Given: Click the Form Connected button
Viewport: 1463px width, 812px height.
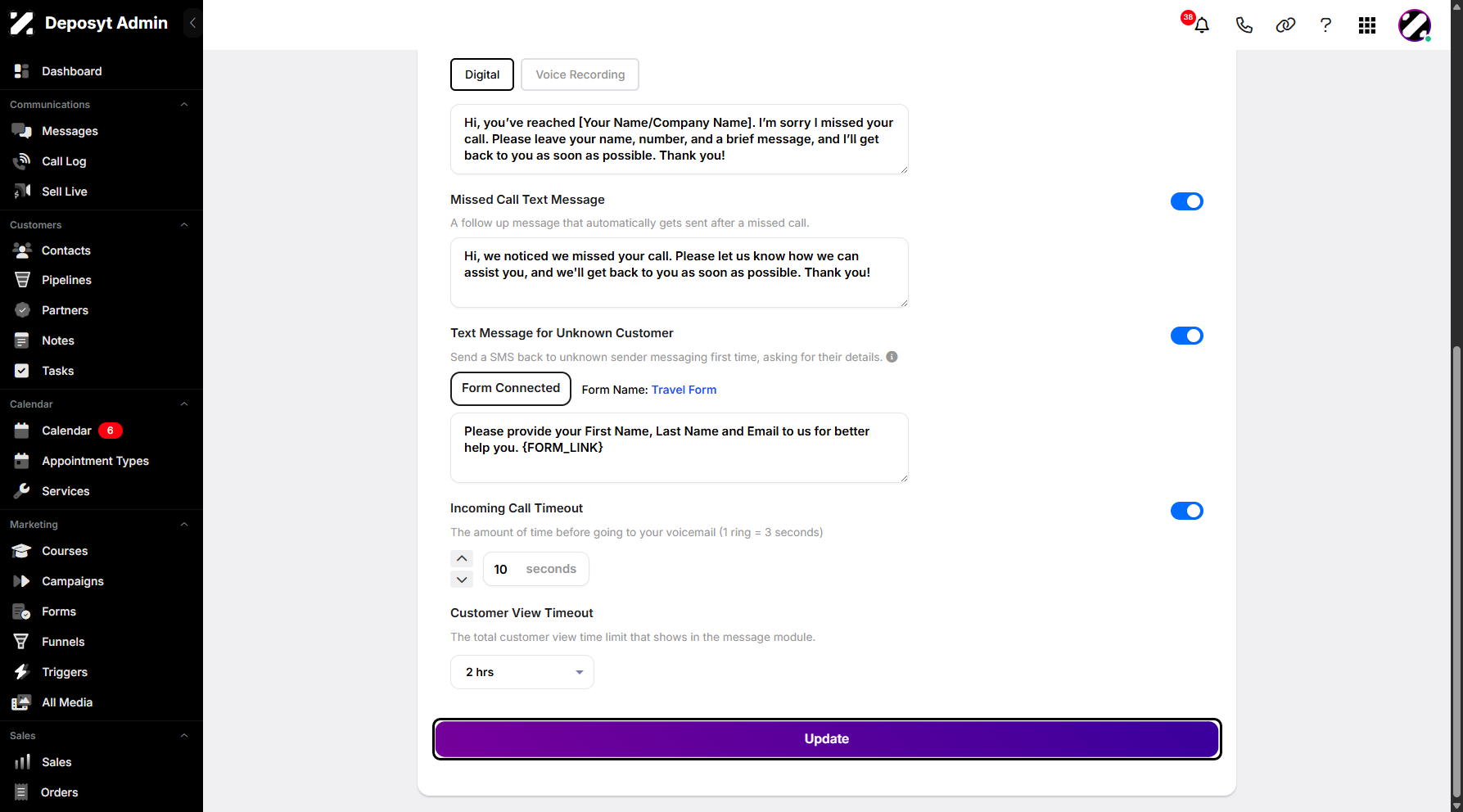Looking at the screenshot, I should click(511, 389).
